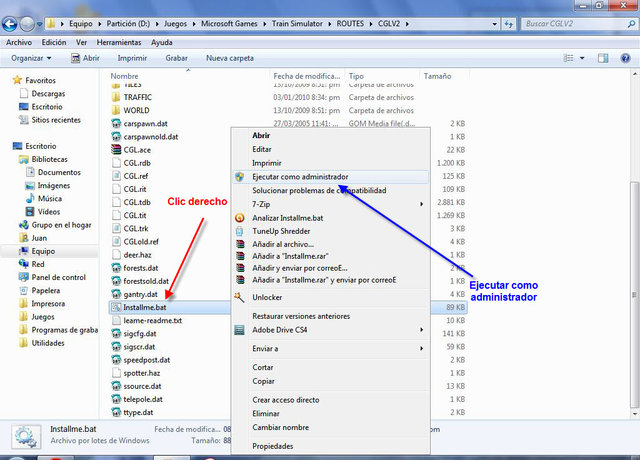Click the Adobe Drive CS4 icon
This screenshot has height=460, width=640.
click(239, 329)
